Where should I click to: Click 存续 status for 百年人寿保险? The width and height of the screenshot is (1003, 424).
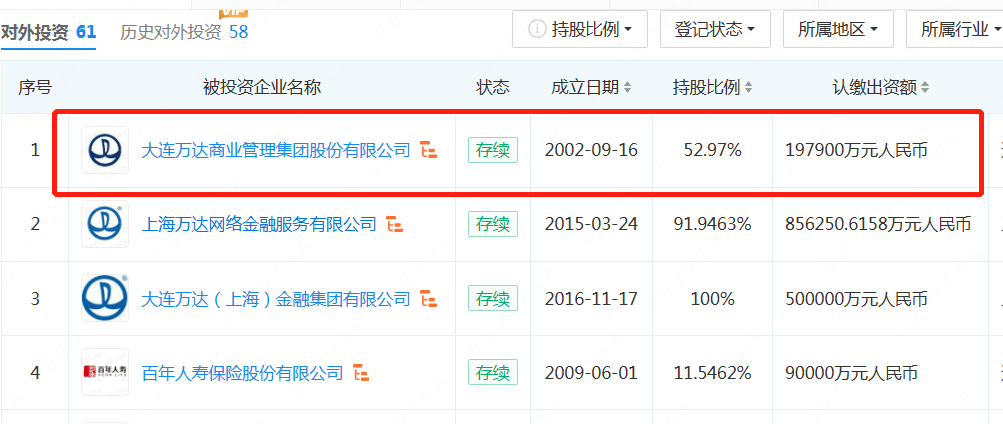pyautogui.click(x=493, y=373)
